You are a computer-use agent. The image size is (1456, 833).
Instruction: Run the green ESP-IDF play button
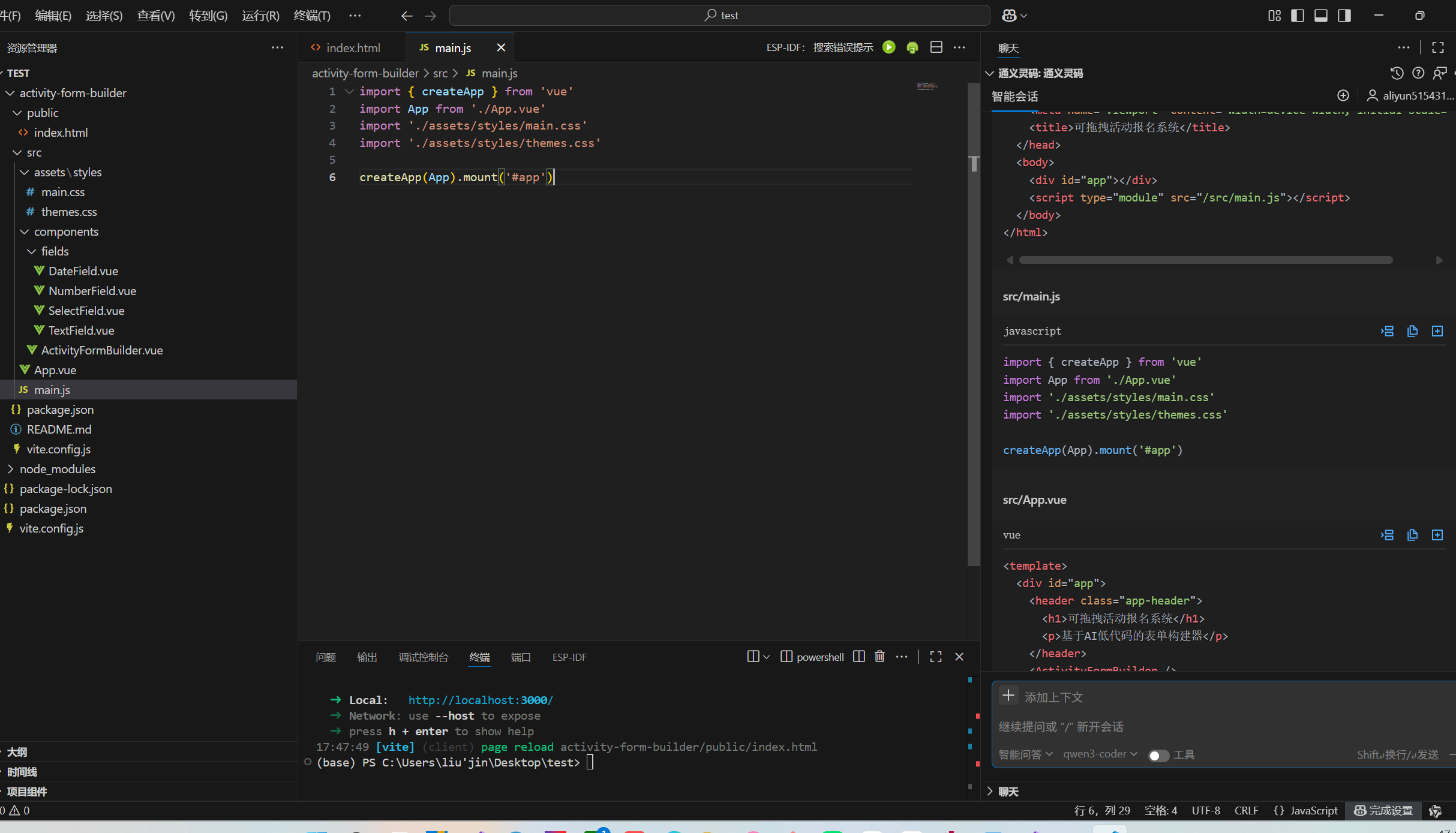tap(889, 47)
